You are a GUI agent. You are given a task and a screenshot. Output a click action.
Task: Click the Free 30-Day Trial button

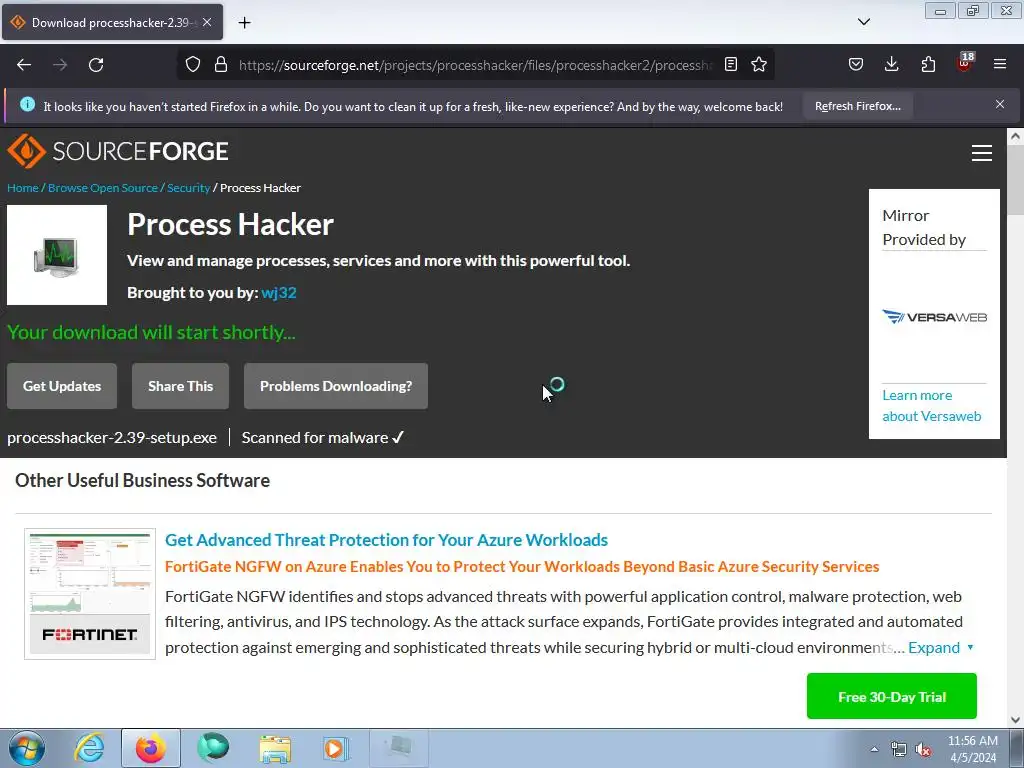click(x=891, y=696)
